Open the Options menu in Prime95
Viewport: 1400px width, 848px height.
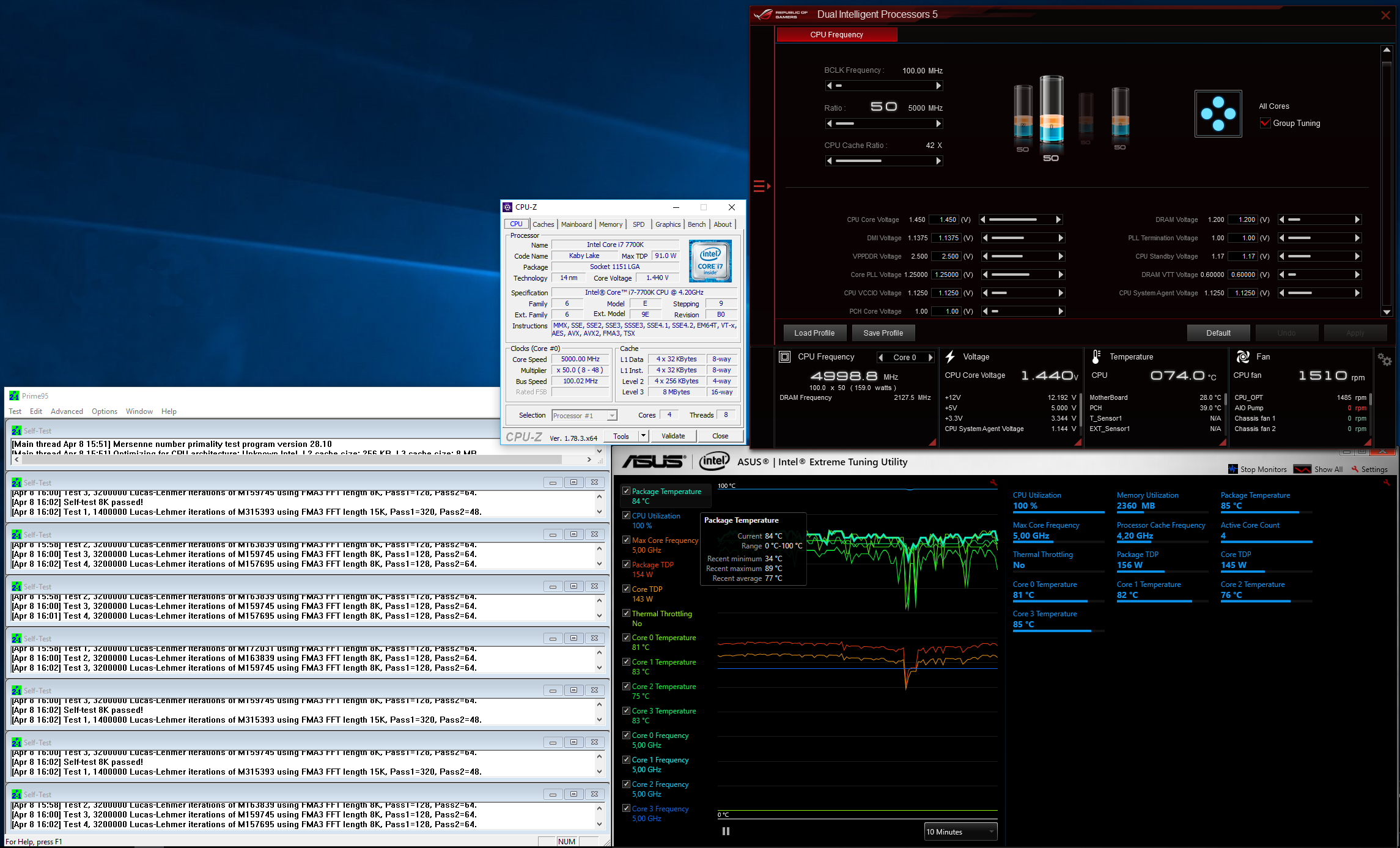click(x=105, y=411)
